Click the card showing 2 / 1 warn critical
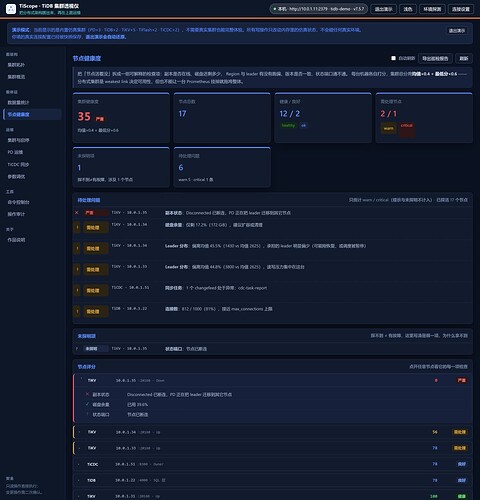This screenshot has width=480, height=500. tap(424, 118)
